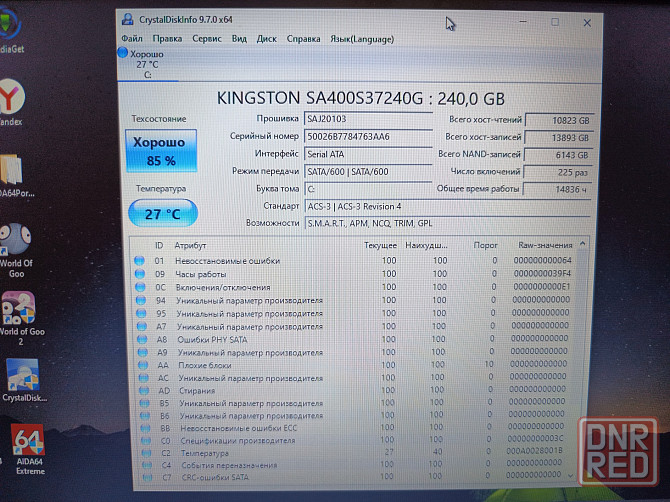Click the status icon of attribute B5

click(x=144, y=403)
